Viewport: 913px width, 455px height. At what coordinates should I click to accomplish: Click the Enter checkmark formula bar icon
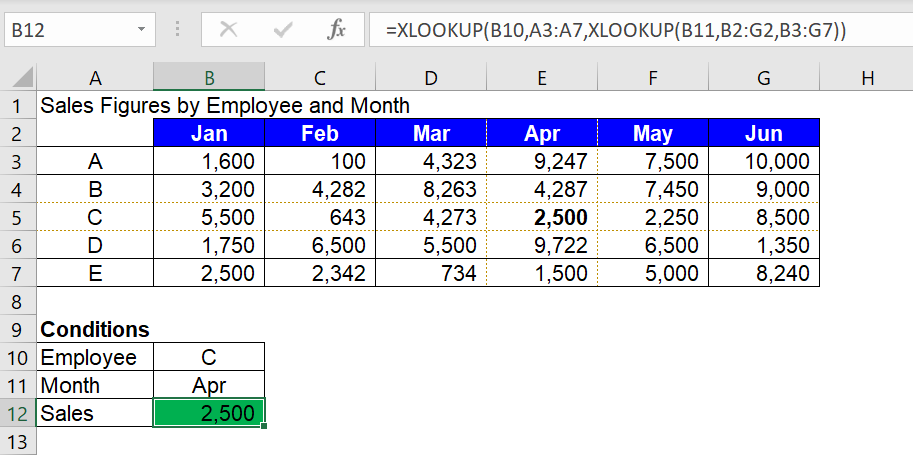tap(284, 30)
